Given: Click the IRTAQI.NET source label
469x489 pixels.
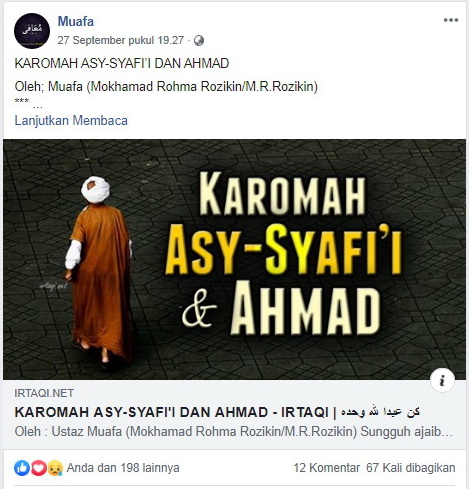Looking at the screenshot, I should [x=44, y=393].
